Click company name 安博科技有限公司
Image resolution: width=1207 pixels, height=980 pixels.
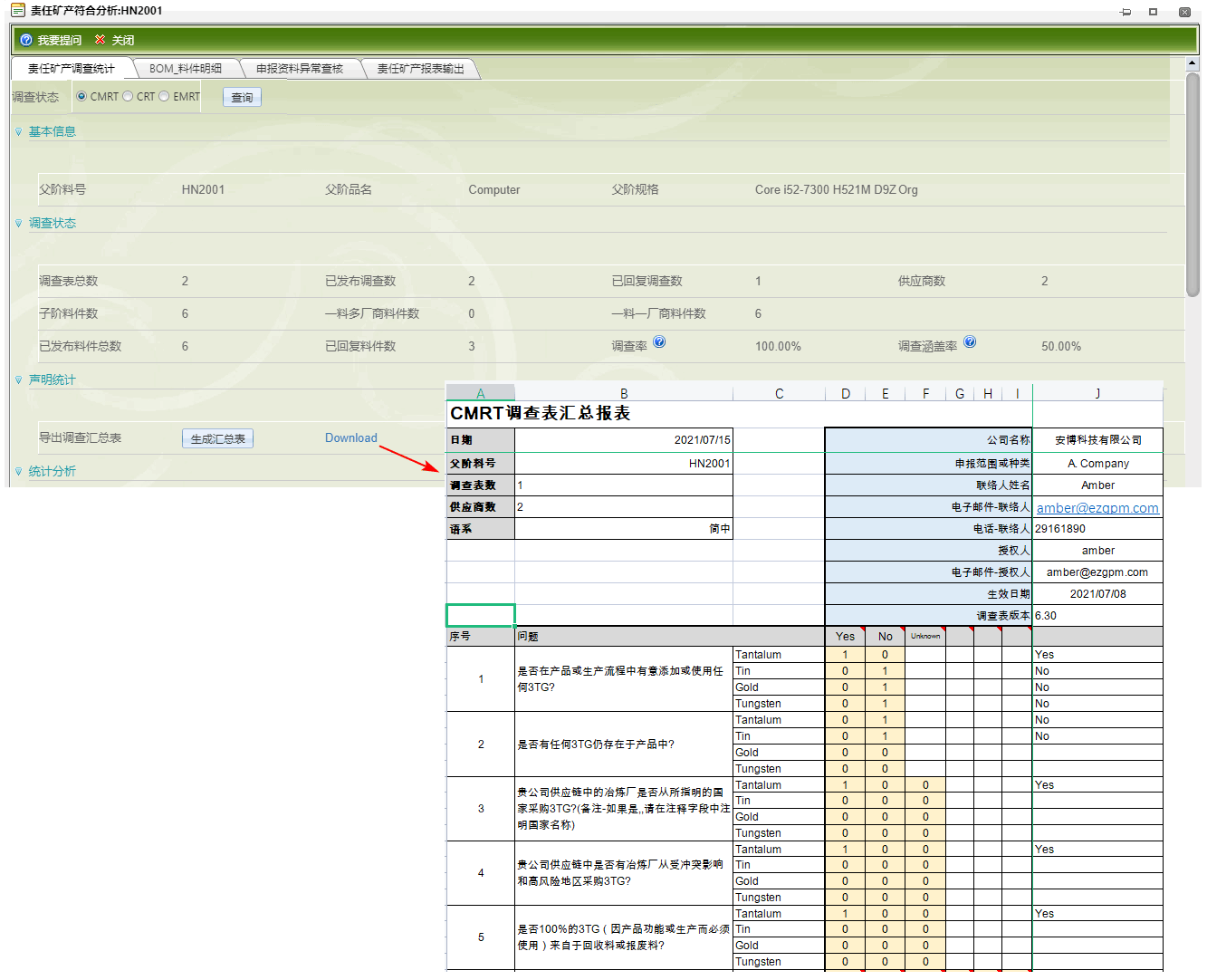[1097, 439]
